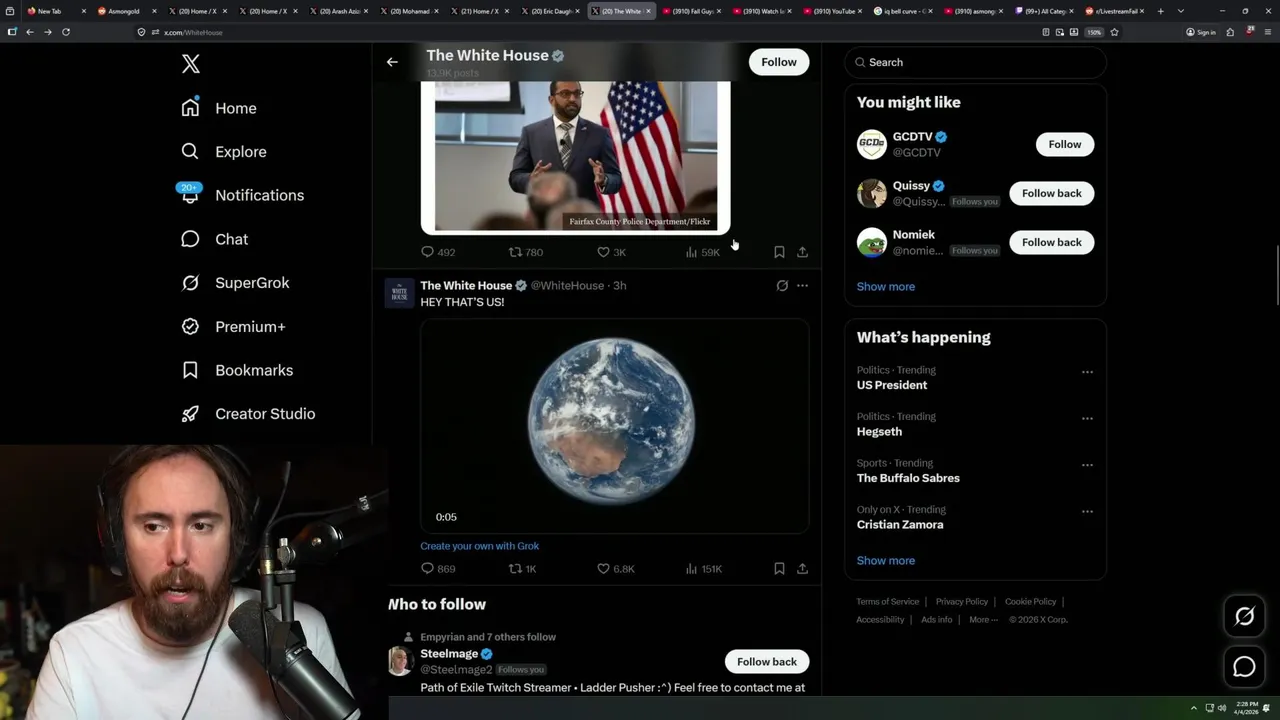Open more menu on HEY THAT'S US post
This screenshot has height=720, width=1280.
point(802,286)
